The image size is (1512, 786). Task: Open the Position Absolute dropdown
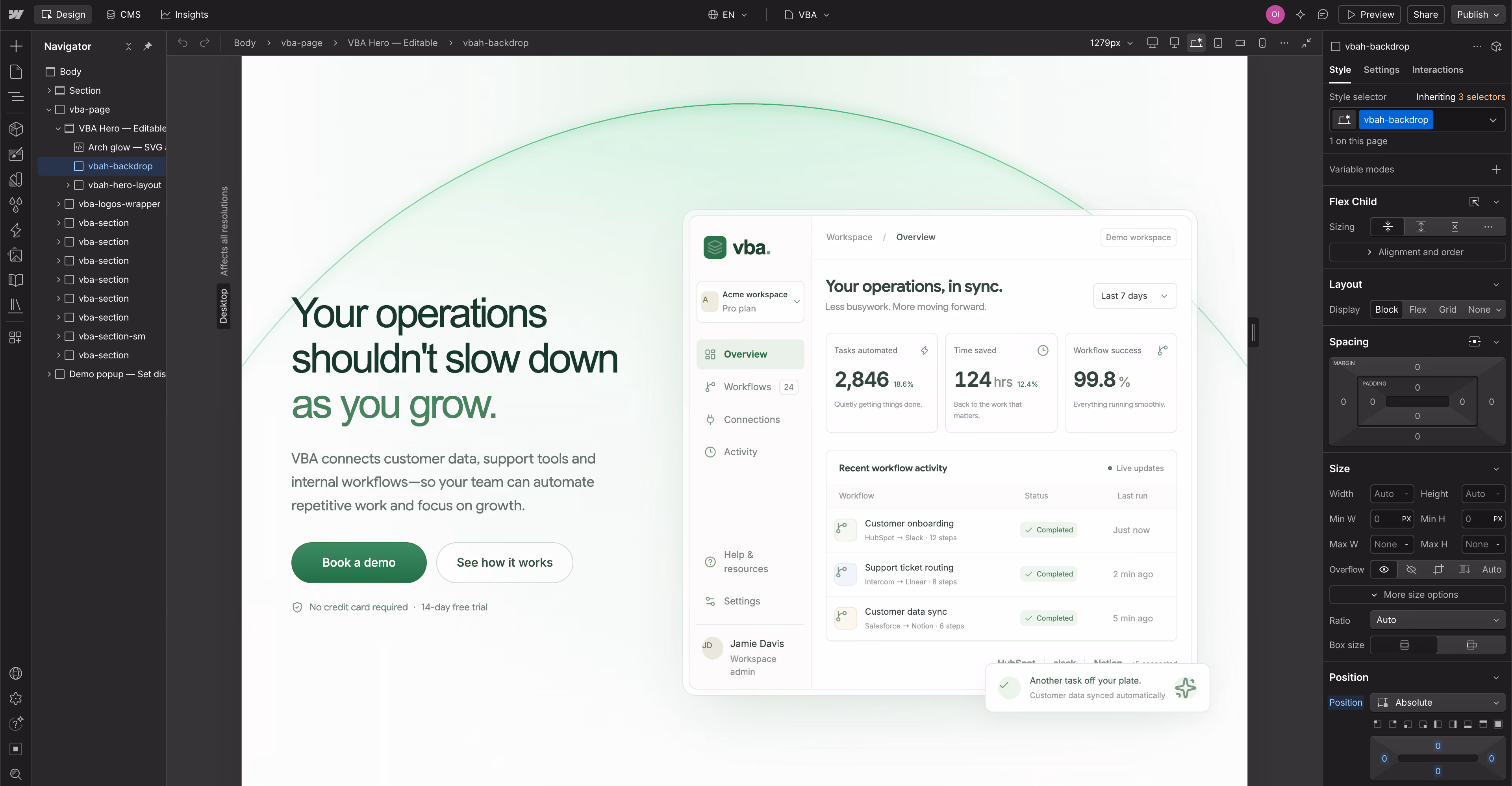pos(1438,703)
